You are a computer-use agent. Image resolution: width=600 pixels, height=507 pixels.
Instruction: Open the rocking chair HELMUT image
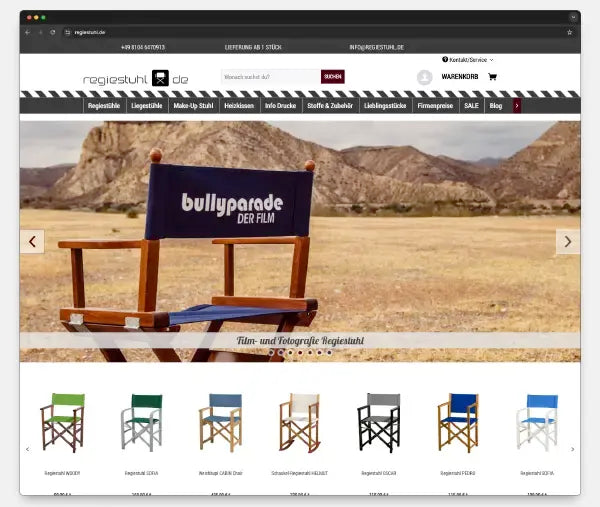click(x=300, y=423)
